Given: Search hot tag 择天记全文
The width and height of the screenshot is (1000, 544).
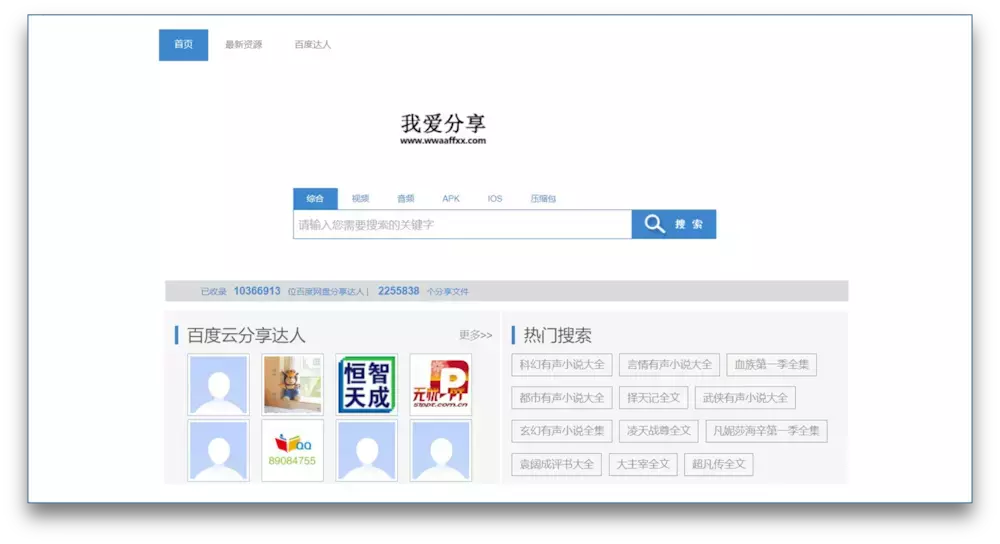Looking at the screenshot, I should tap(654, 398).
